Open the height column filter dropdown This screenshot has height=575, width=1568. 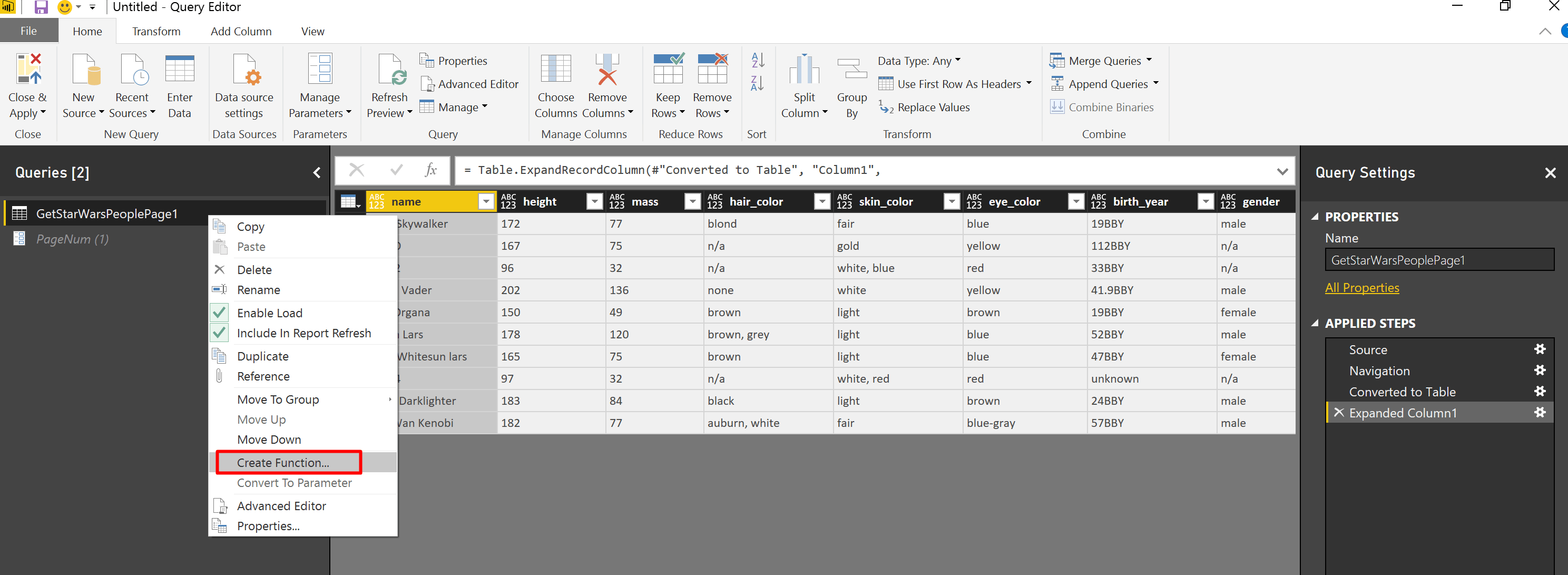tap(594, 202)
